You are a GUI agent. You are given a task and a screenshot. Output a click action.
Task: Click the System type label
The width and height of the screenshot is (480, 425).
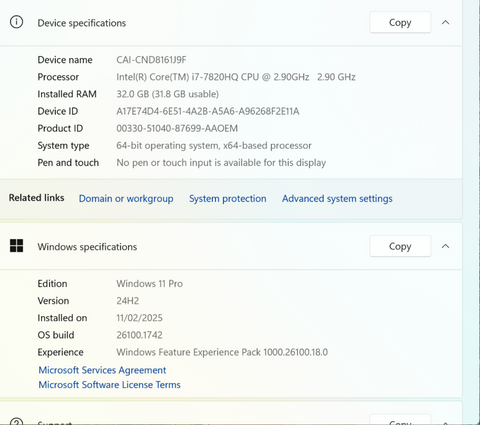(63, 146)
